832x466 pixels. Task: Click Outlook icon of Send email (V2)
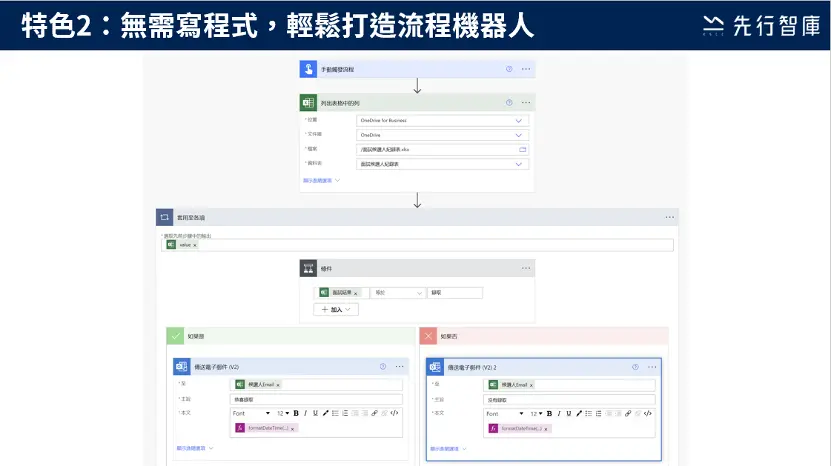pyautogui.click(x=182, y=367)
